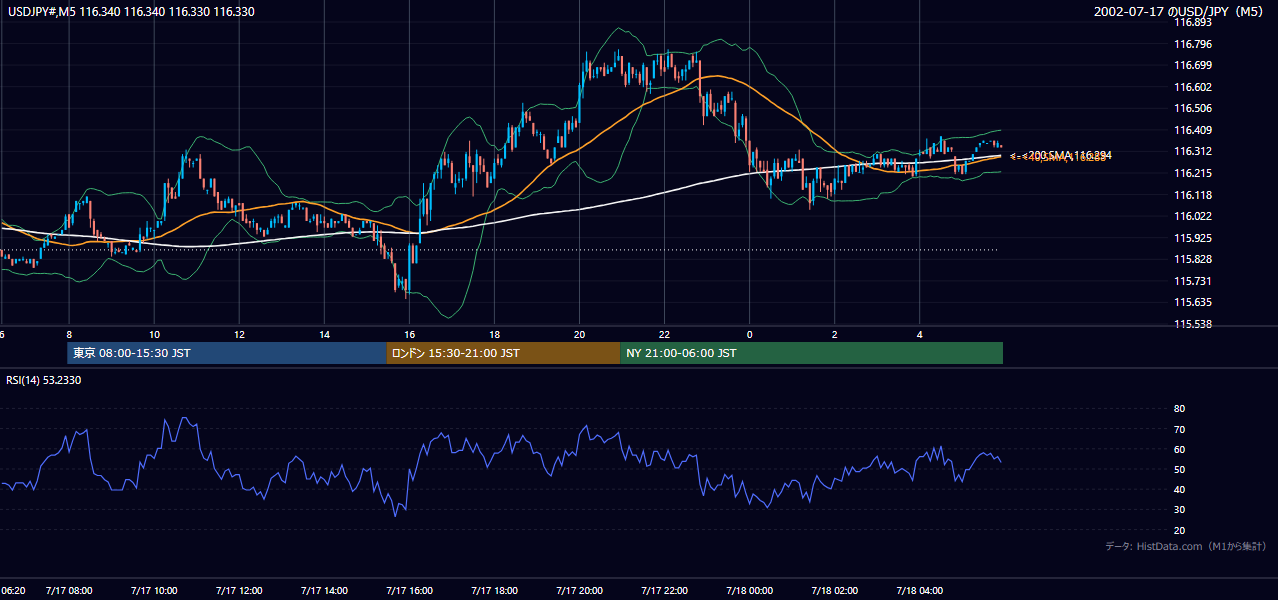
Task: Click the 7/17 10:00 time label
Action: [154, 590]
